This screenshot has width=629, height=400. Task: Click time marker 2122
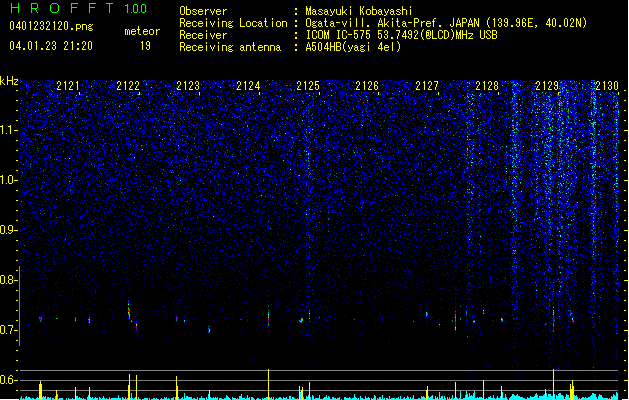128,86
